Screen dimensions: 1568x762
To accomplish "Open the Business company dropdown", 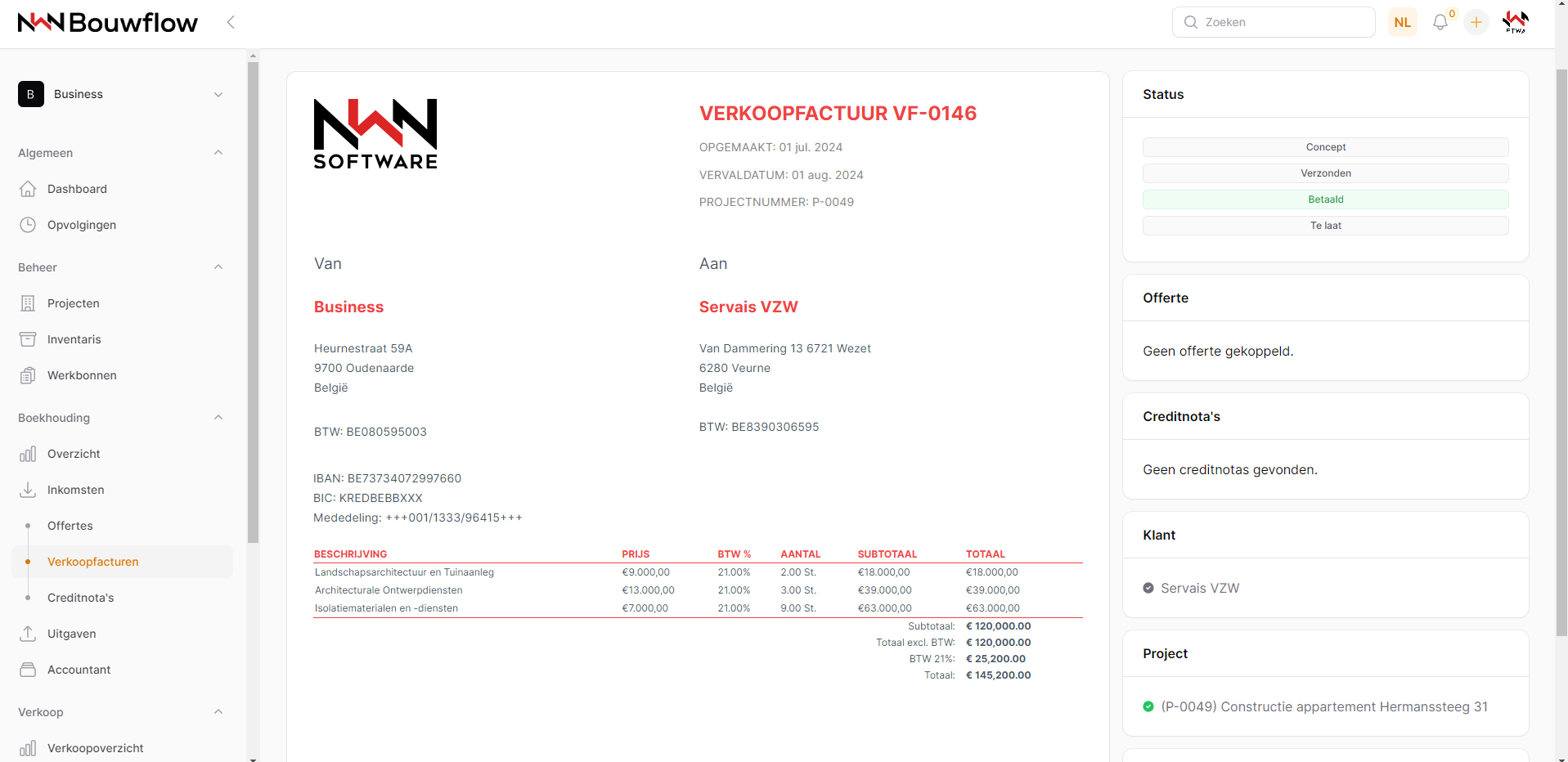I will [121, 94].
